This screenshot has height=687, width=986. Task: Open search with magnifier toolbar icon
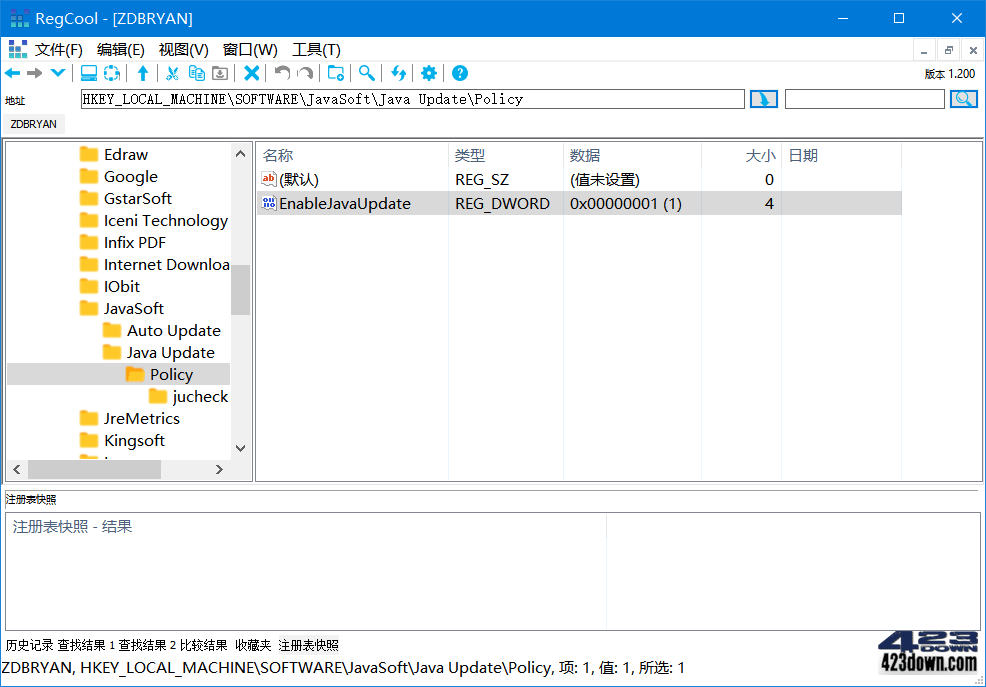click(366, 72)
